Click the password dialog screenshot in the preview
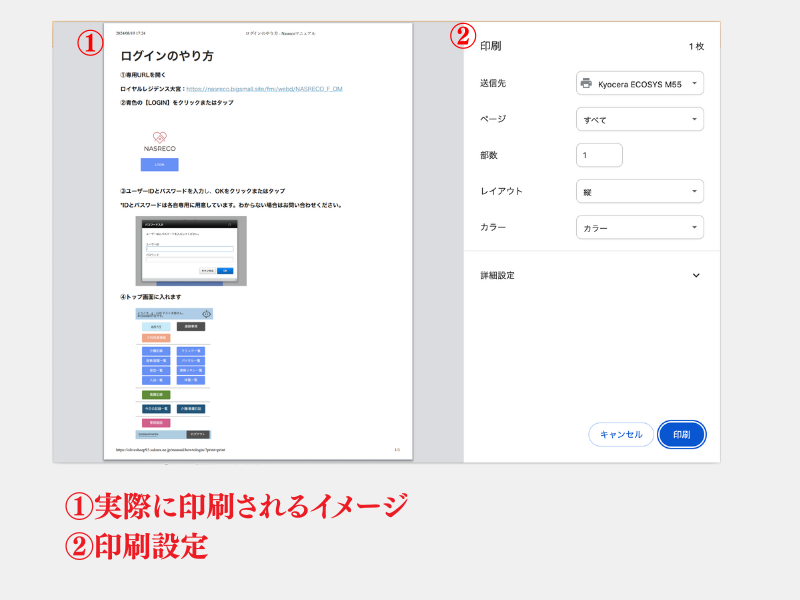Screen dimensions: 800x600 [x=191, y=250]
